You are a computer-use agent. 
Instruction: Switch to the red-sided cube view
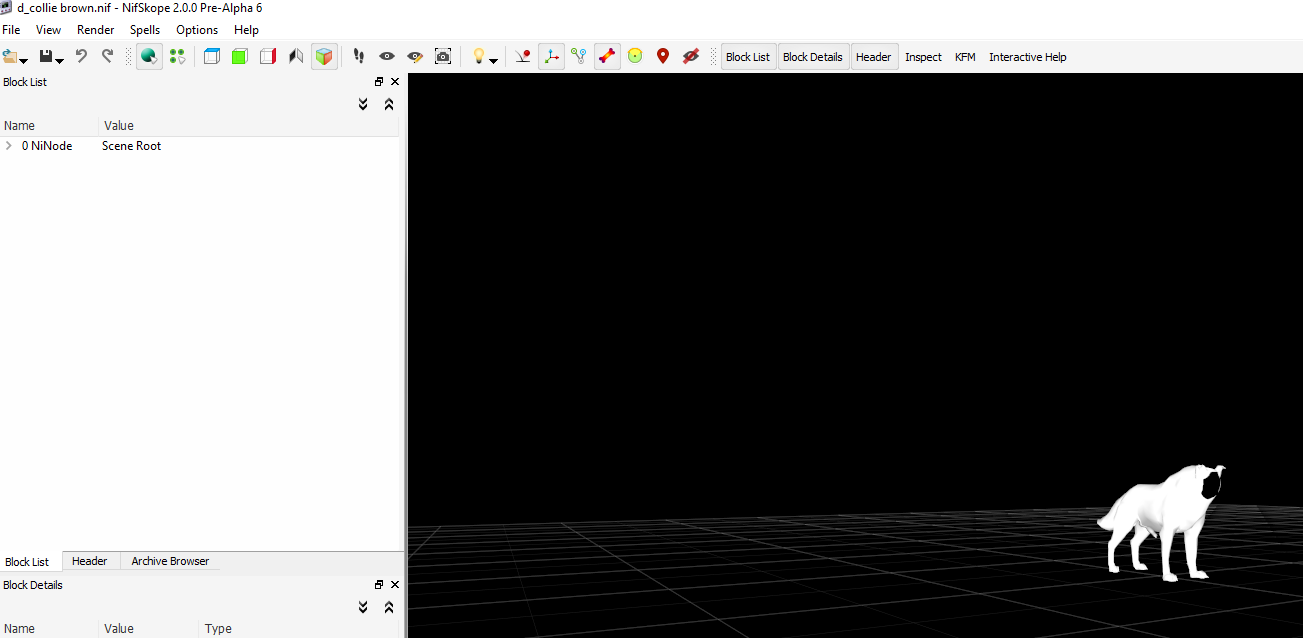(x=268, y=57)
